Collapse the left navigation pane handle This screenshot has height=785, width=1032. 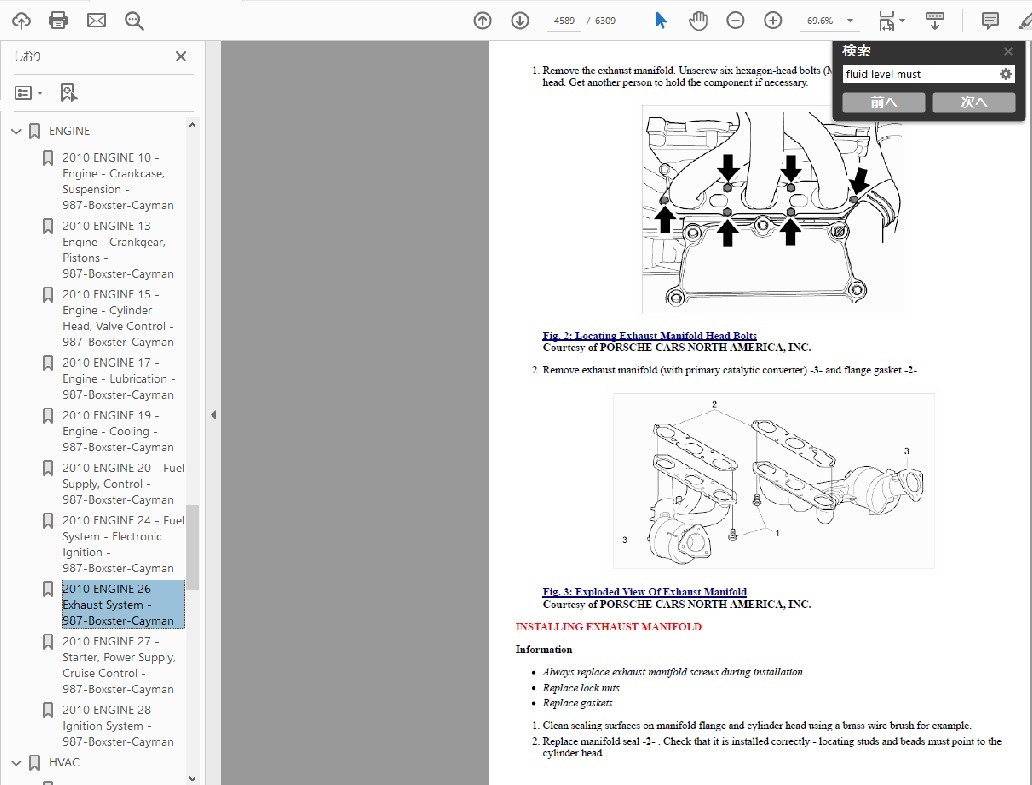point(213,415)
